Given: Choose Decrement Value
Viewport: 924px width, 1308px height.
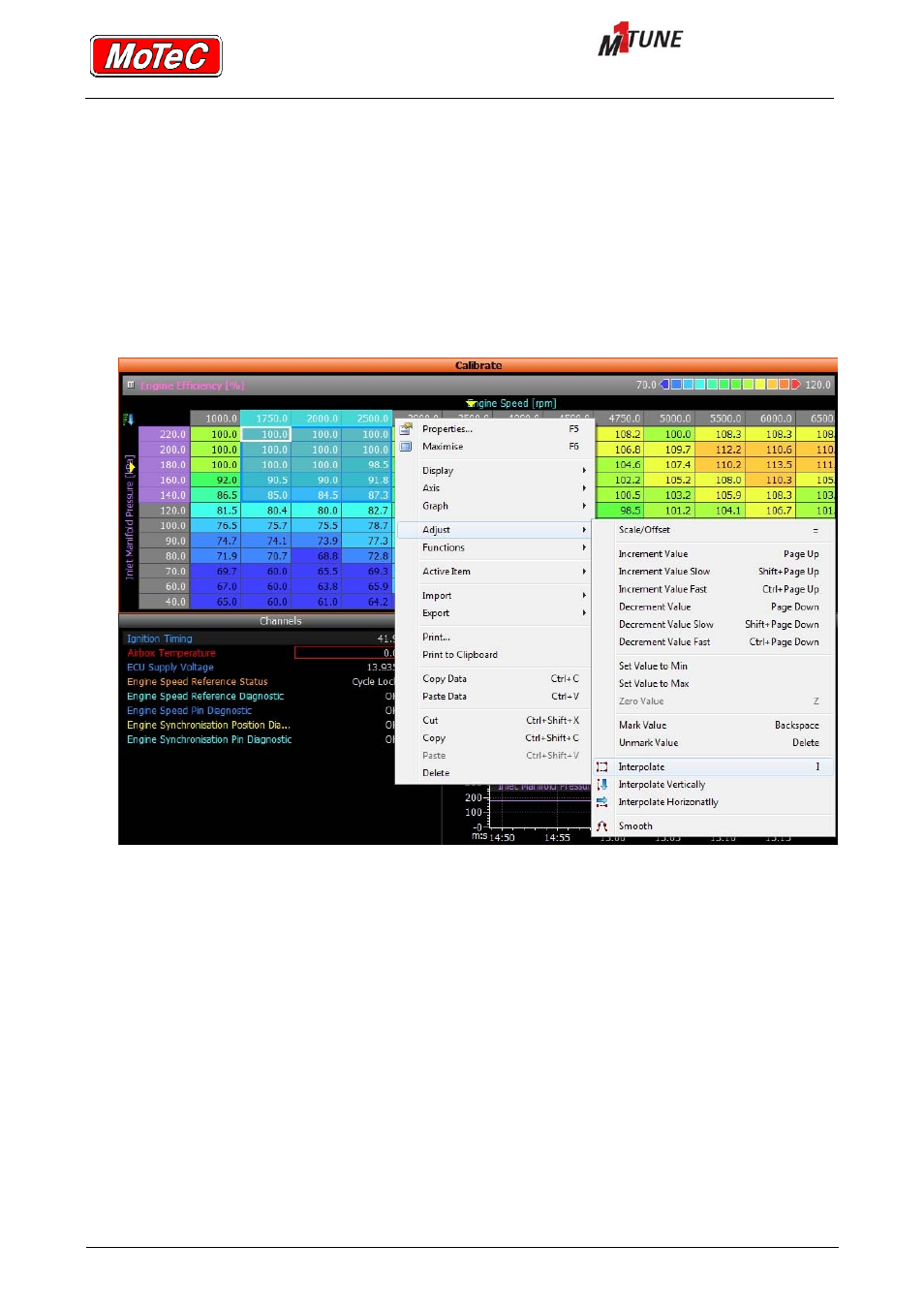Looking at the screenshot, I should coord(714,607).
